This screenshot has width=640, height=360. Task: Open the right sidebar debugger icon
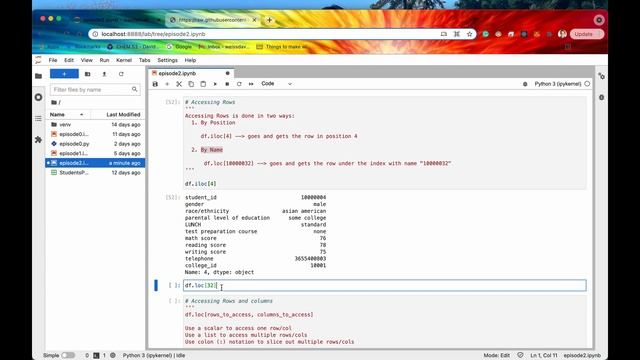pyautogui.click(x=601, y=97)
